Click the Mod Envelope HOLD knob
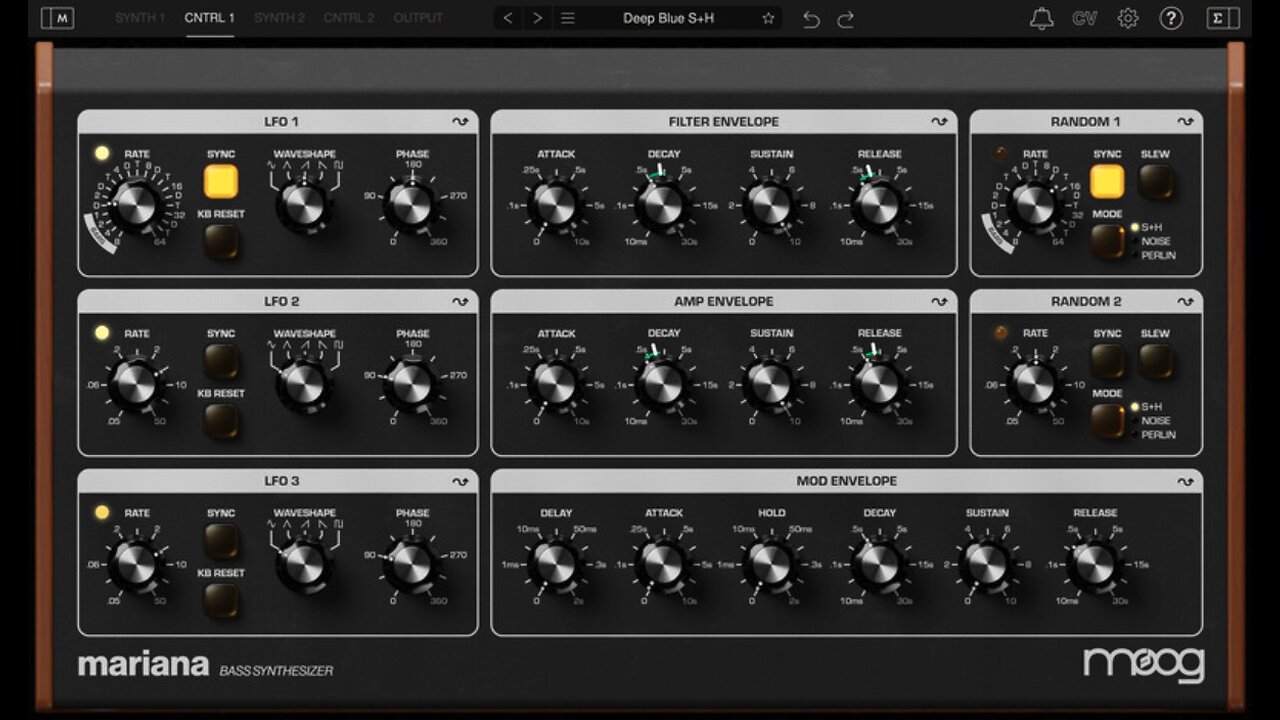1280x720 pixels. pos(771,563)
